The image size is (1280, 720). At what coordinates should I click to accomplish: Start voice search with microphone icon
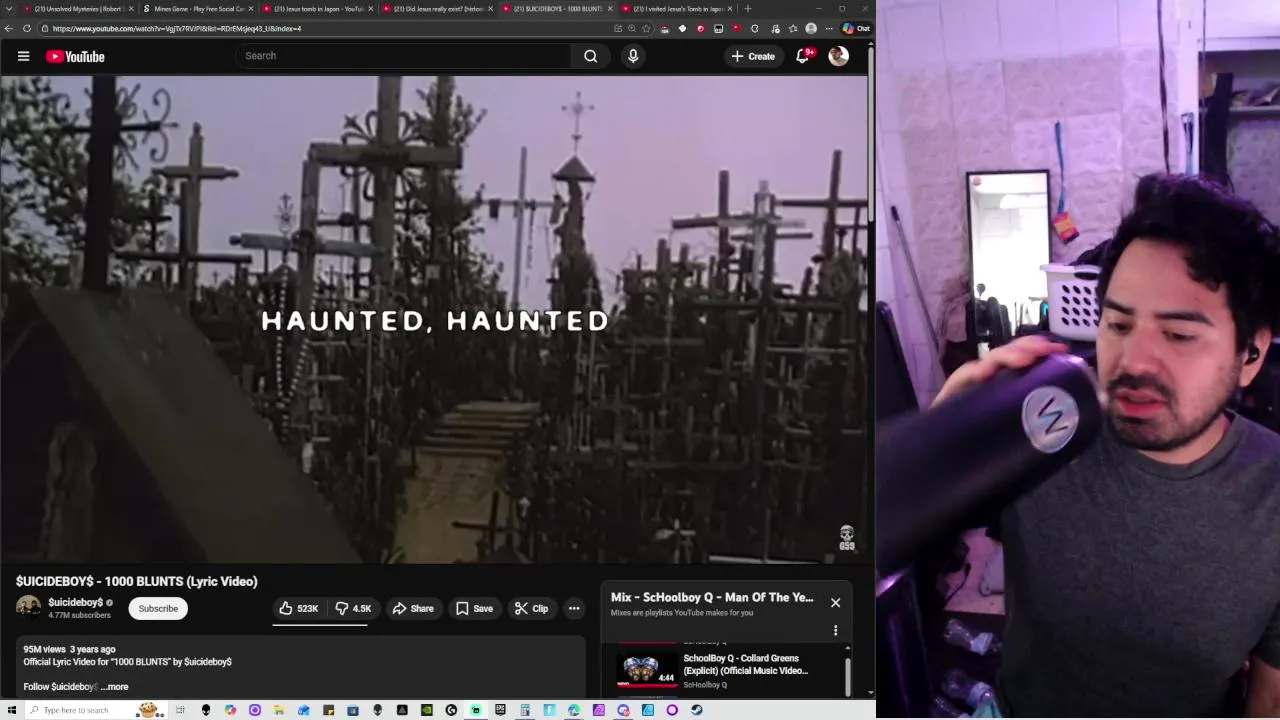(633, 56)
